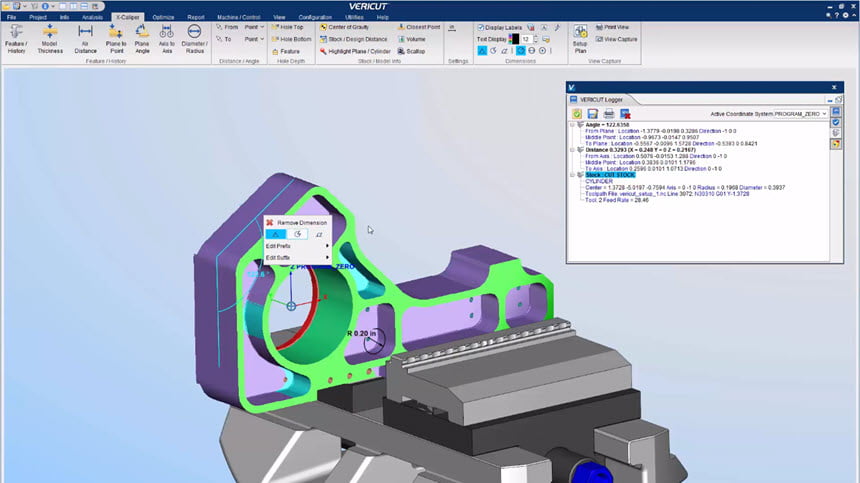860x483 pixels.
Task: Select the Feature / History tool
Action: [16, 39]
